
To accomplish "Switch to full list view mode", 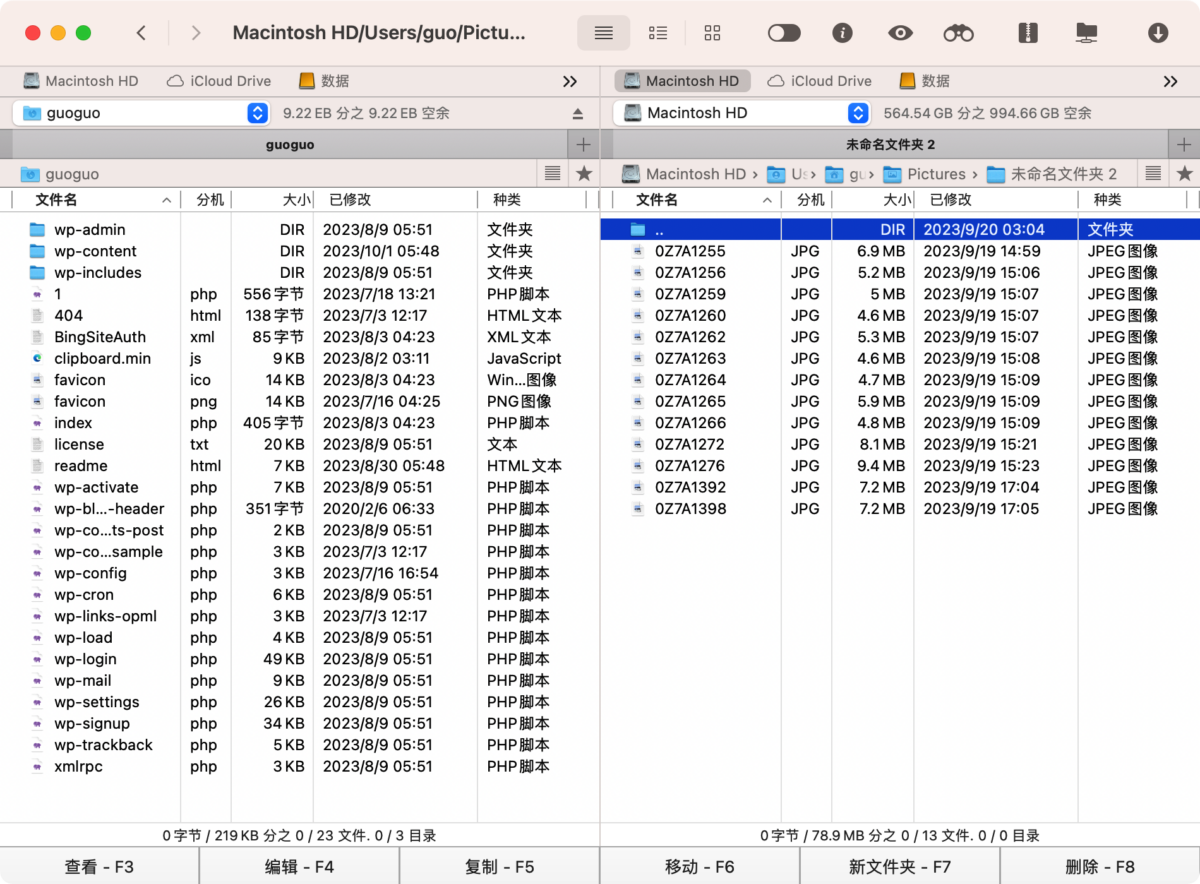I will [603, 33].
